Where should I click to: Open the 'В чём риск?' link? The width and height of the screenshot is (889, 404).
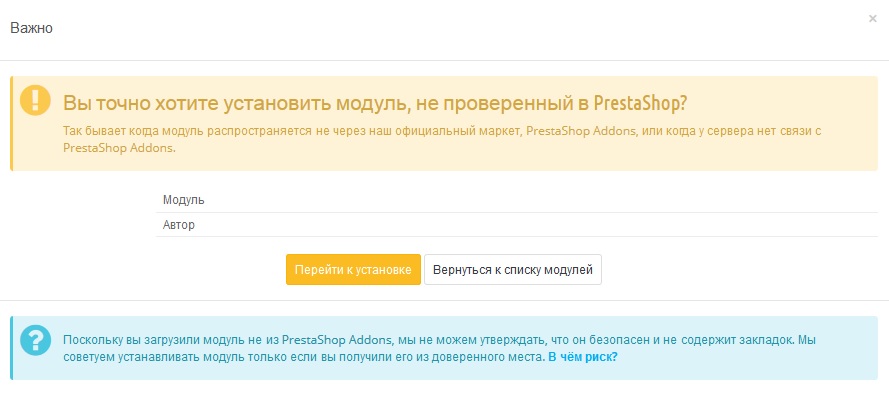[583, 358]
